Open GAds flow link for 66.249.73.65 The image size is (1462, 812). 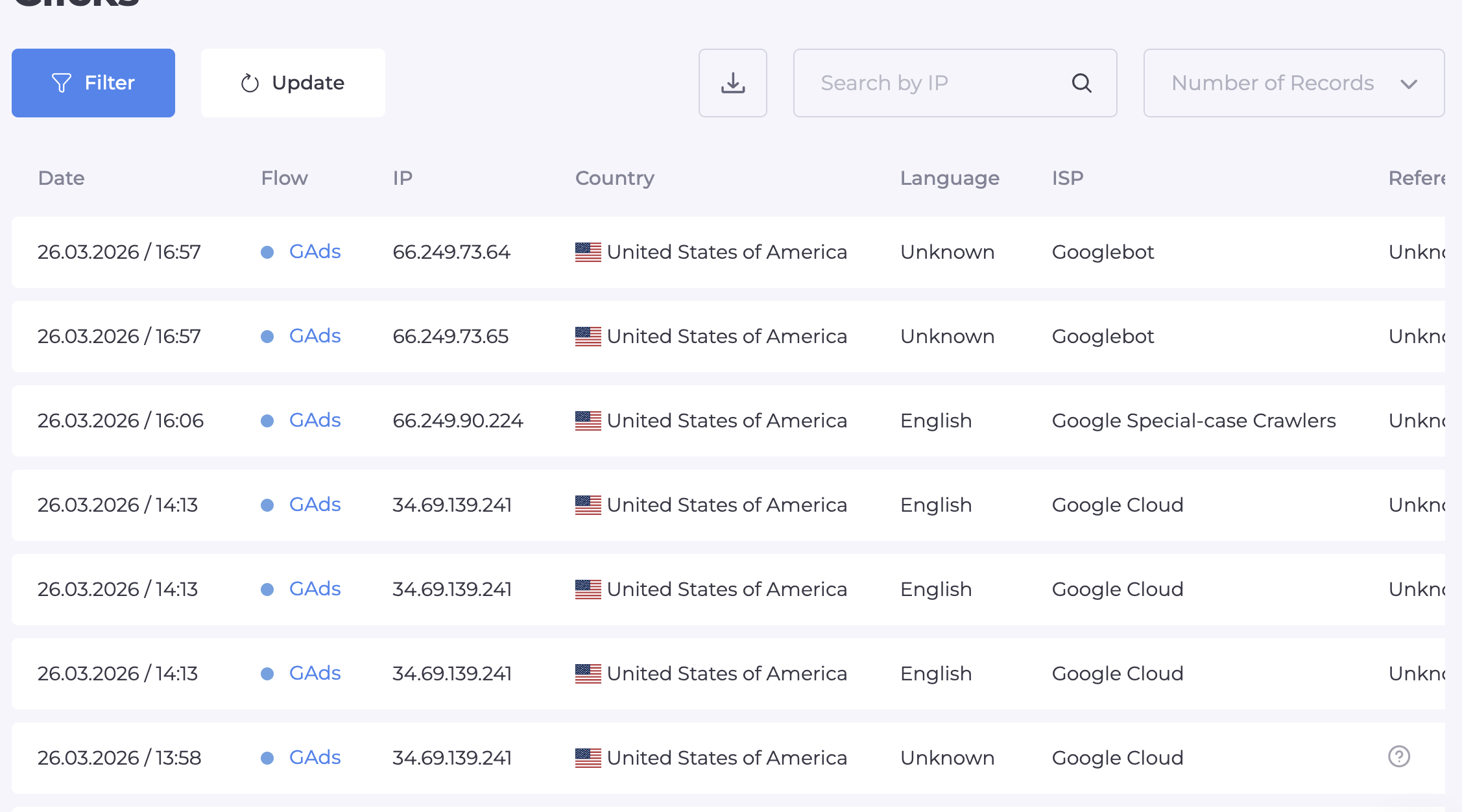(x=315, y=336)
